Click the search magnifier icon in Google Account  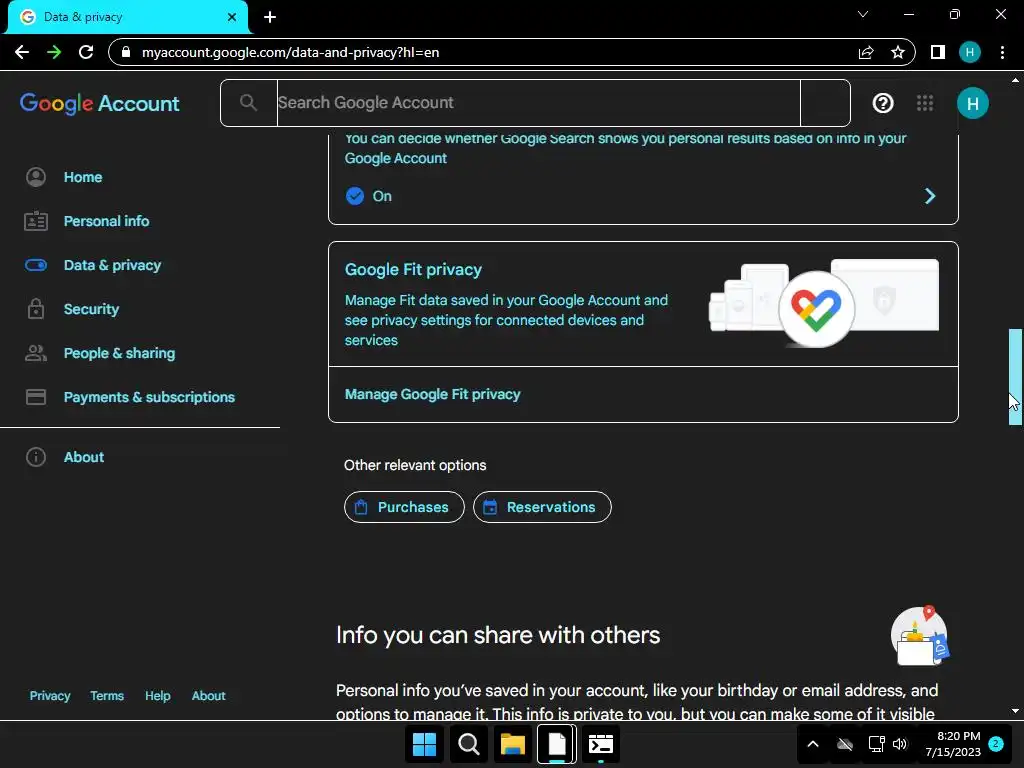(x=248, y=103)
